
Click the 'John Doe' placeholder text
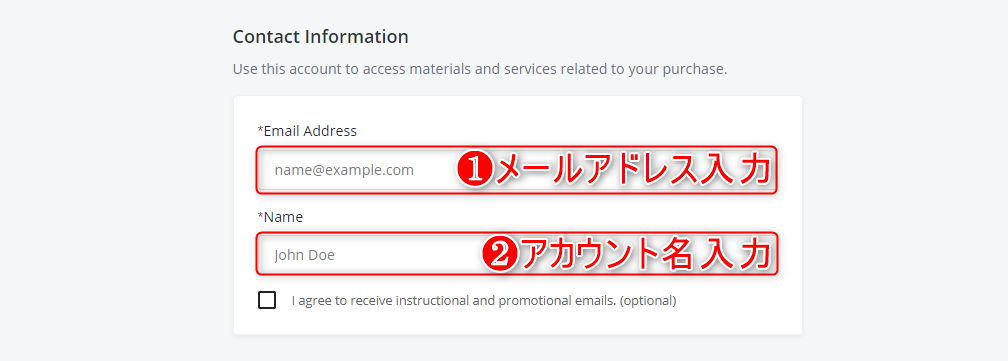[305, 255]
